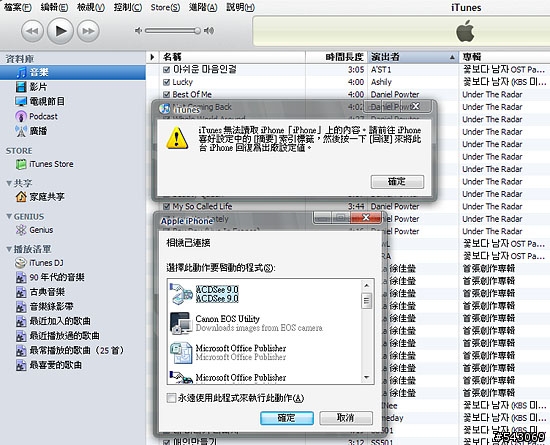Uncheck the 아쉬운 마음인걸 song checkbox
This screenshot has height=445, width=550.
pos(167,70)
